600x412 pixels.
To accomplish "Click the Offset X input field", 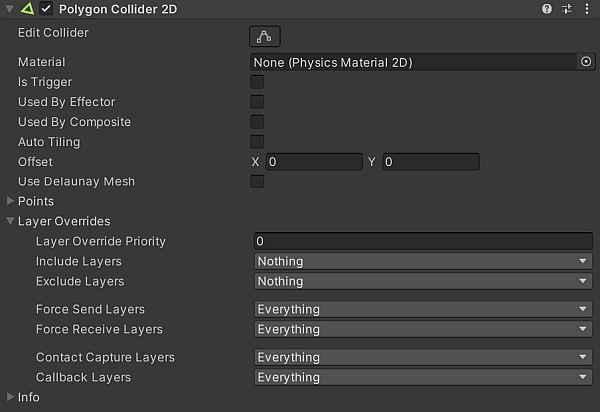I will coord(313,162).
